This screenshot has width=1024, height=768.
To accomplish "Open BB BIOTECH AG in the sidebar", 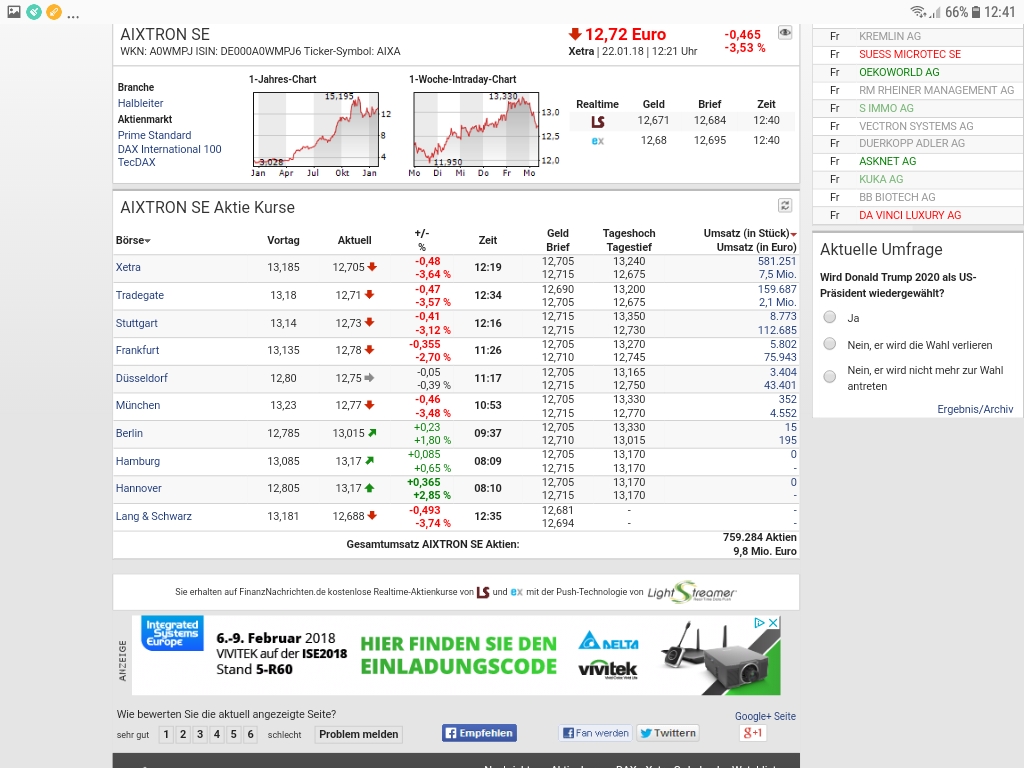I will pos(897,197).
